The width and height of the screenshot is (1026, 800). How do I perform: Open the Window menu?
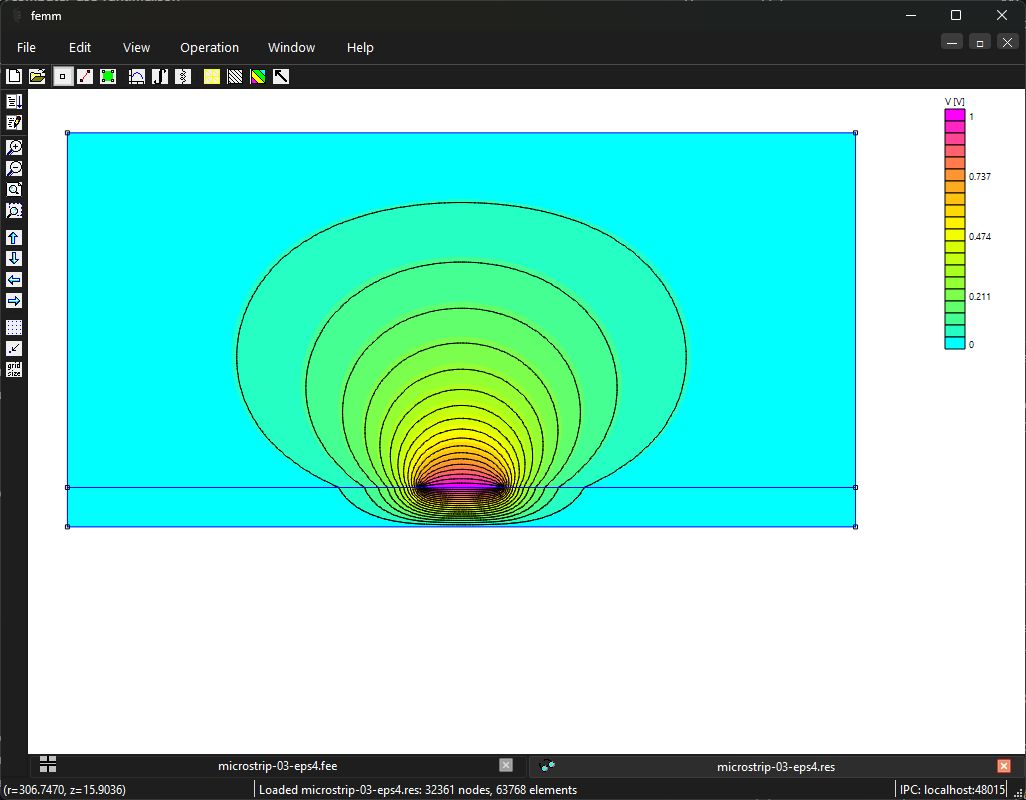(291, 48)
